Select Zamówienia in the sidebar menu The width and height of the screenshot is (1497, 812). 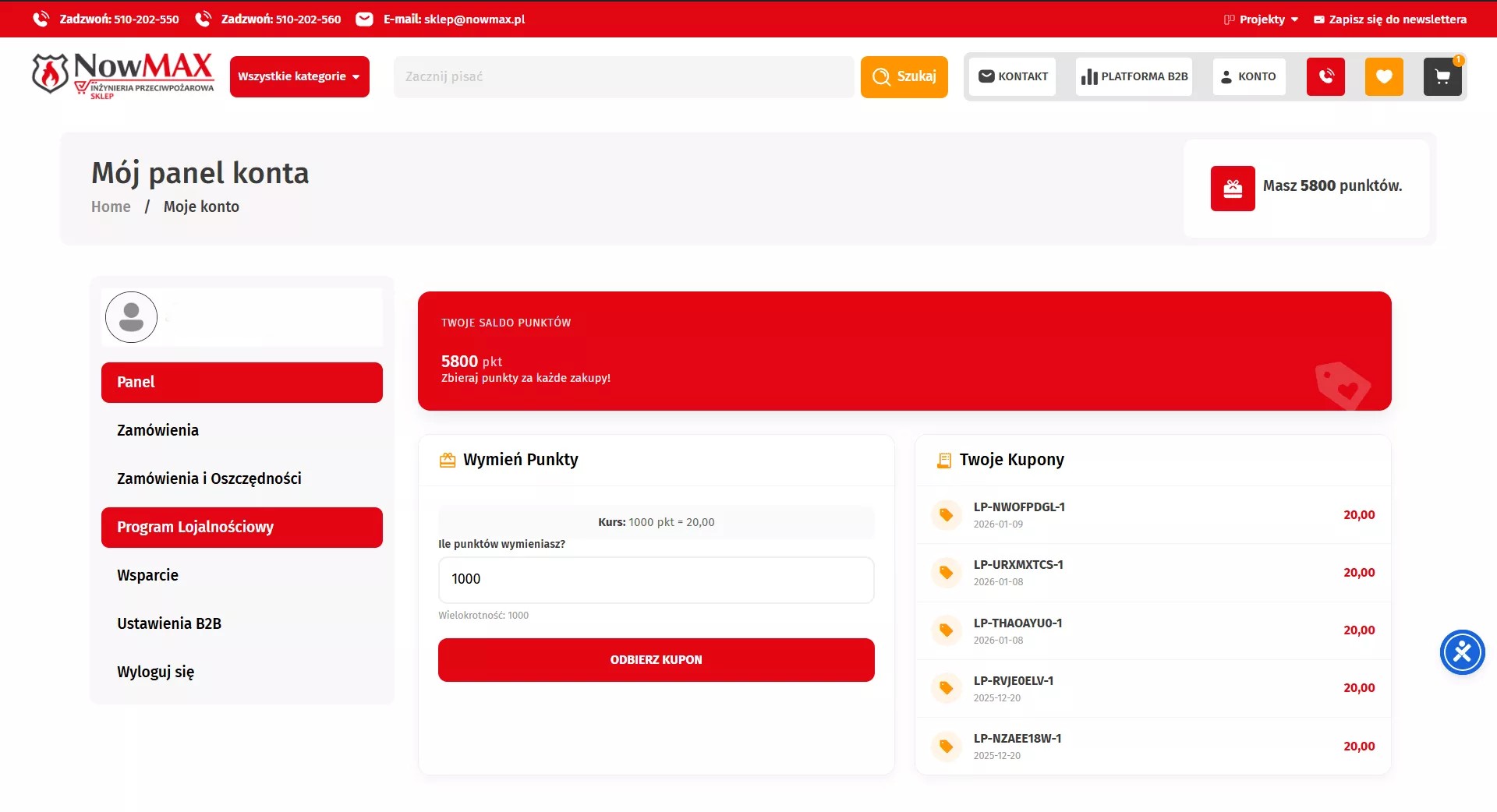(x=157, y=430)
